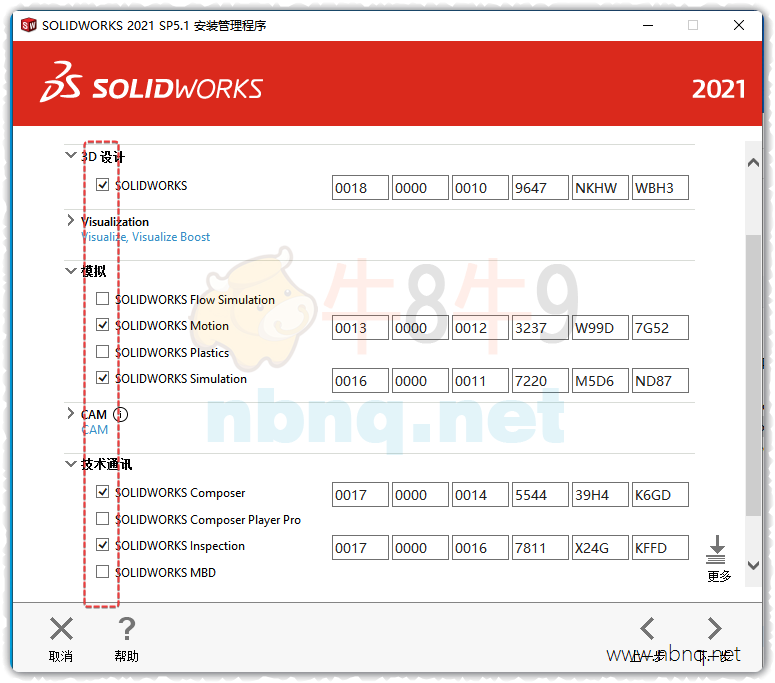Viewport: 775px width, 683px height.
Task: Select the SOLIDWORKS Composer Player Pro label
Action: (x=208, y=519)
